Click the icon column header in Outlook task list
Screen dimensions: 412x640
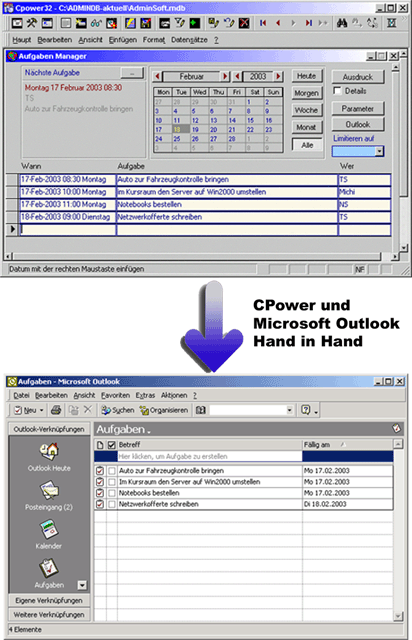tap(100, 444)
